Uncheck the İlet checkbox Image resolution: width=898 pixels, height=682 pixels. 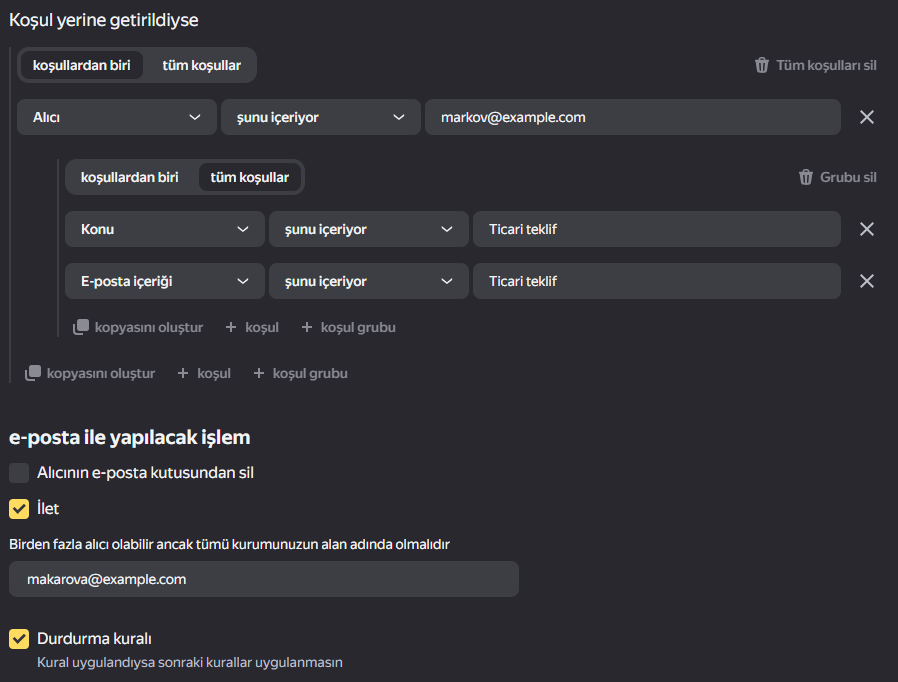[x=19, y=508]
